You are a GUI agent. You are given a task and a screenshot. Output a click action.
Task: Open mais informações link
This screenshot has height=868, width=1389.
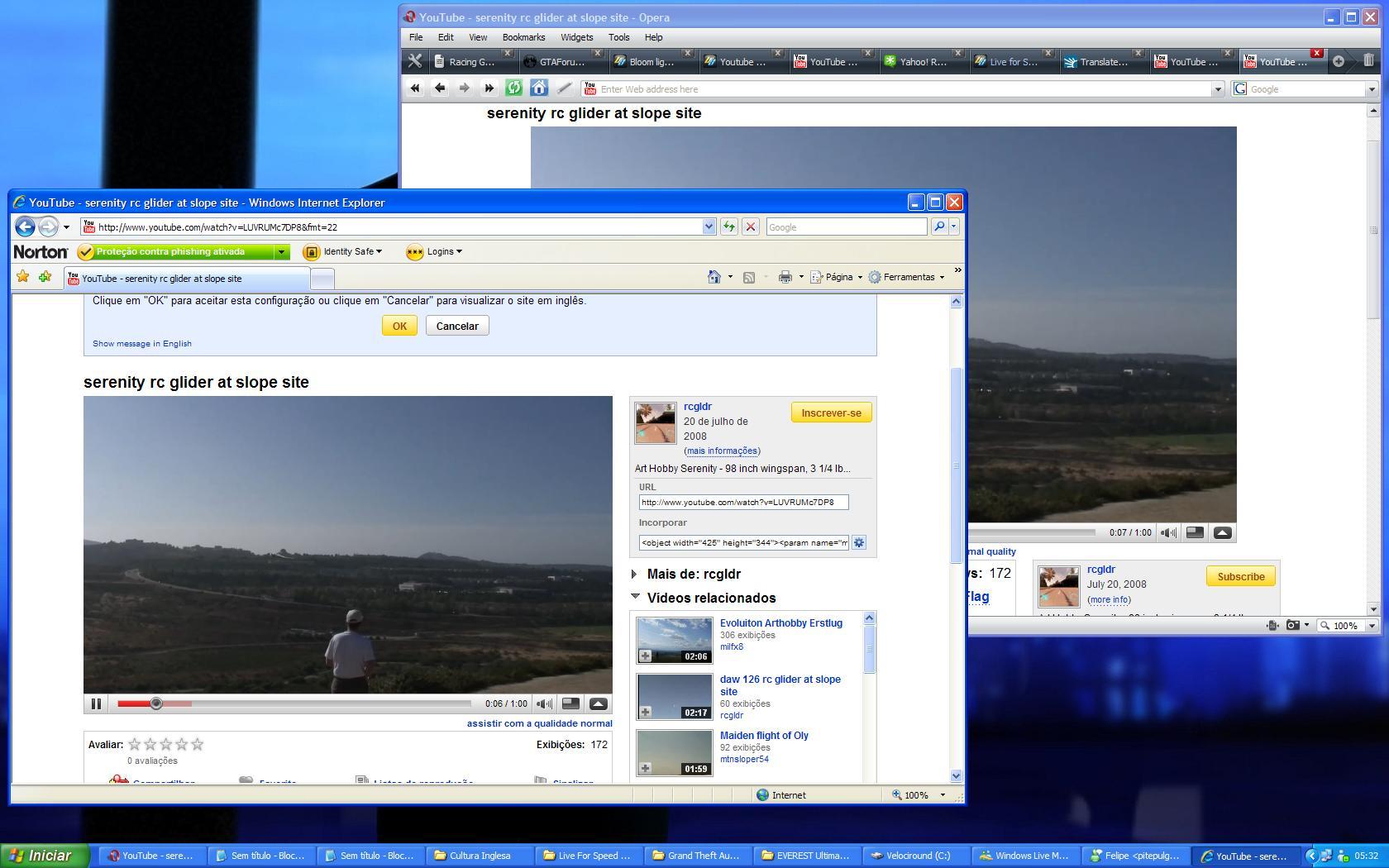722,451
